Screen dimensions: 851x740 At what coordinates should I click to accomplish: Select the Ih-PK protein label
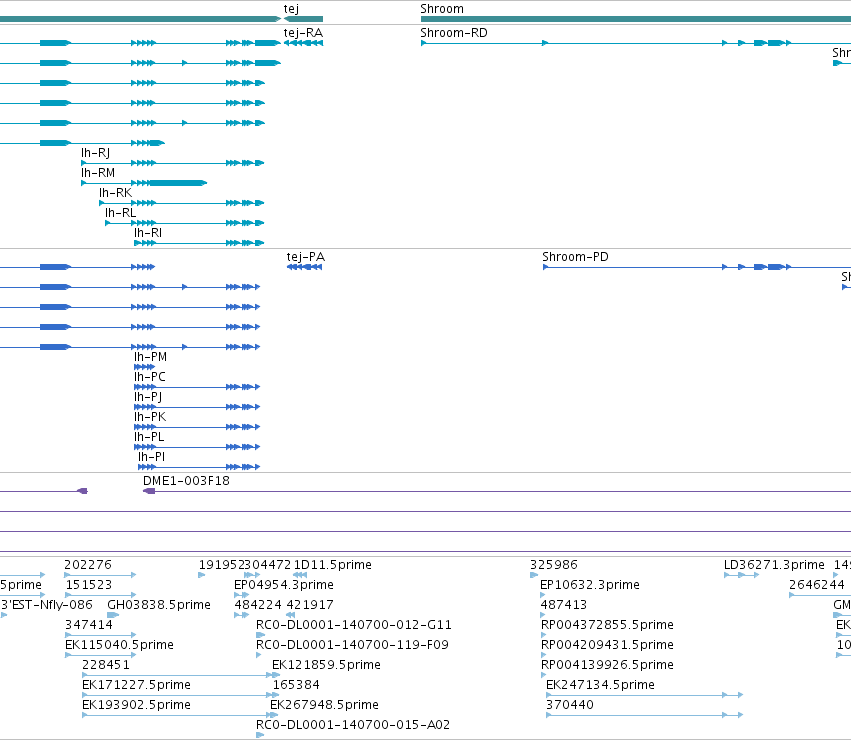(150, 417)
